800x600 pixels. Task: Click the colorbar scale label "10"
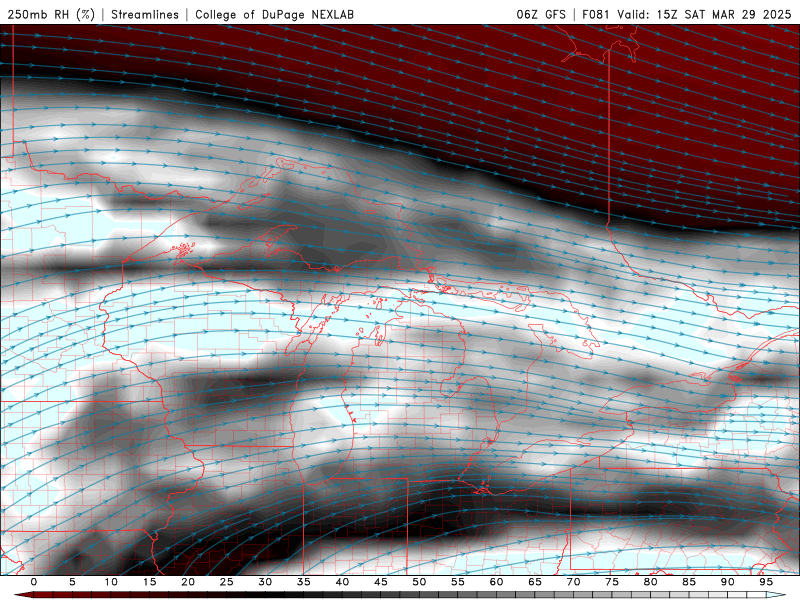click(x=111, y=582)
